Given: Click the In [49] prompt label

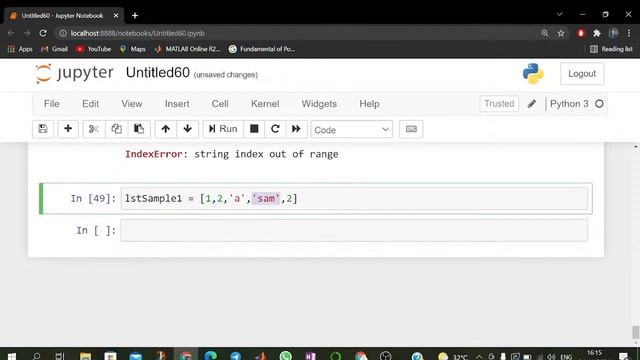Looking at the screenshot, I should (x=93, y=198).
